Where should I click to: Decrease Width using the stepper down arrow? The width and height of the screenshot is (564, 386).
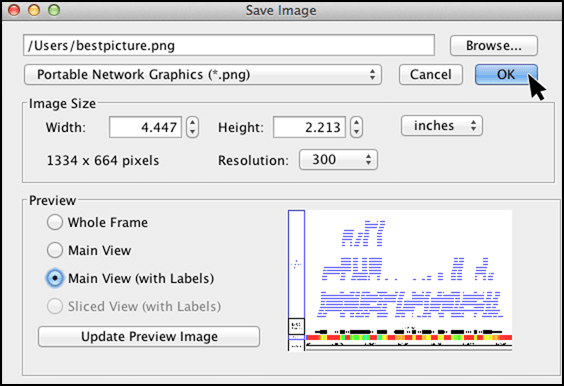[x=192, y=132]
